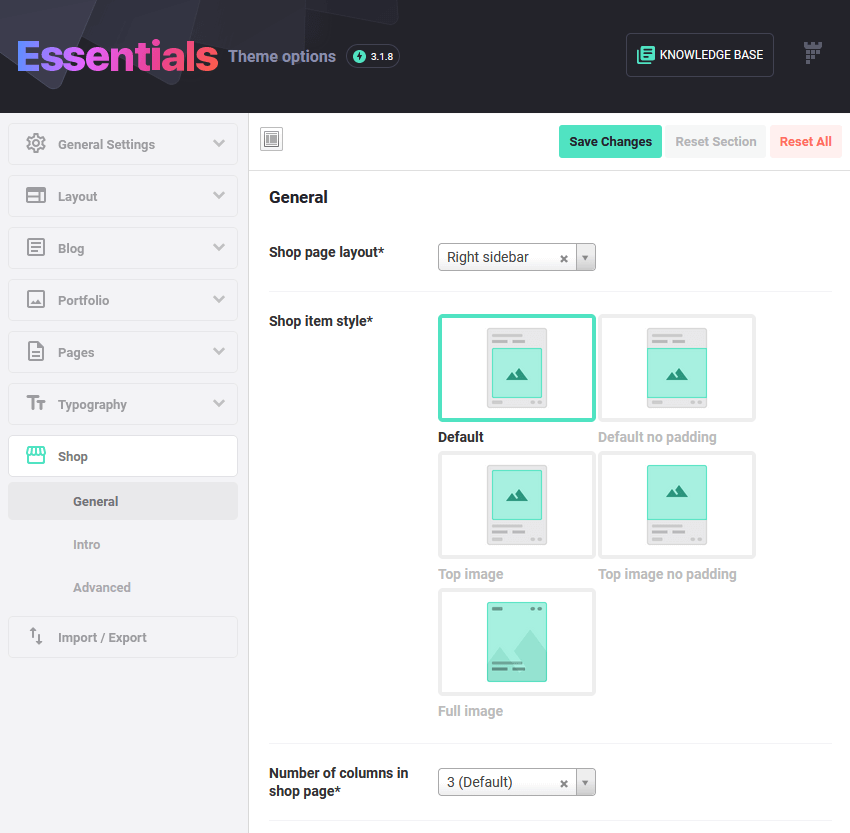Clear the Right sidebar selection with the x
This screenshot has width=850, height=833.
(x=563, y=257)
